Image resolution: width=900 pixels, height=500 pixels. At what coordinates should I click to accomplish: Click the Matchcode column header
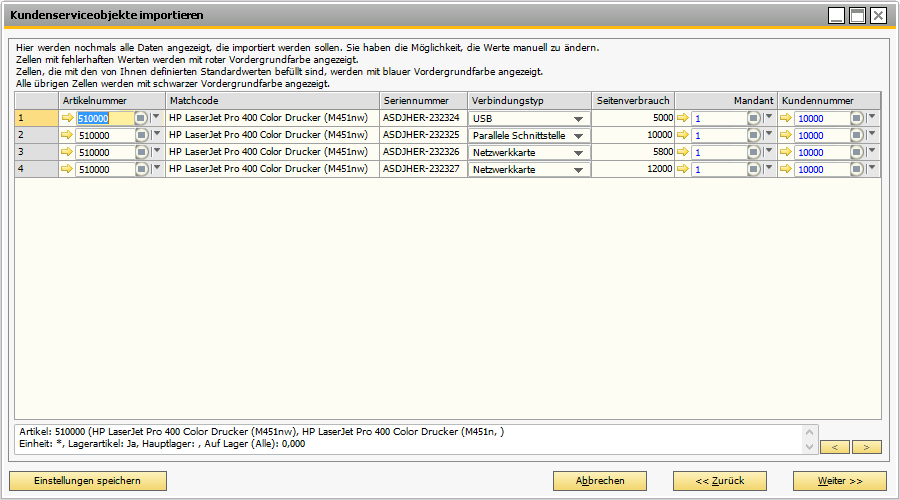[273, 100]
